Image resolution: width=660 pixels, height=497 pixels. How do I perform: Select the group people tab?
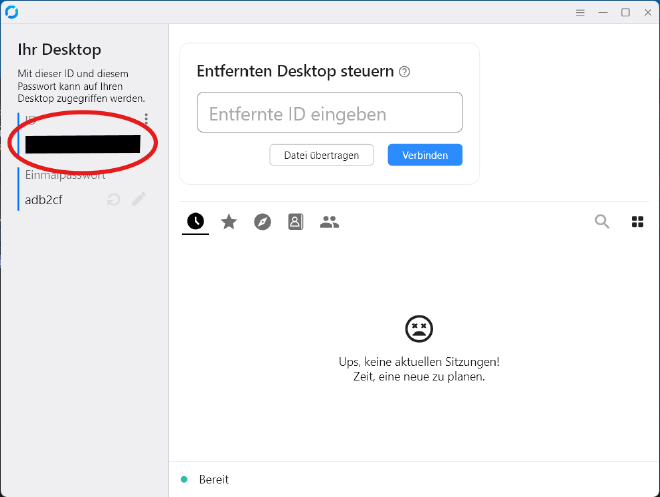tap(329, 222)
